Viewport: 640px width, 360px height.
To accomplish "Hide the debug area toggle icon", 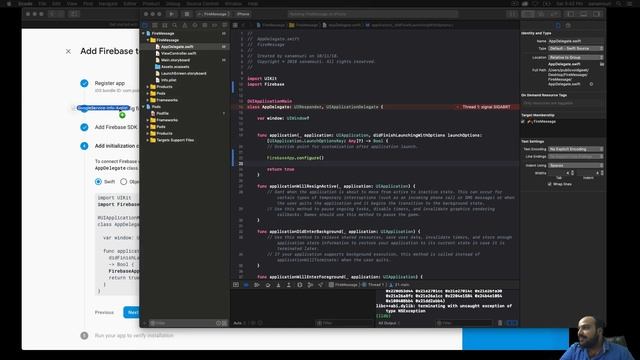I will coord(236,284).
